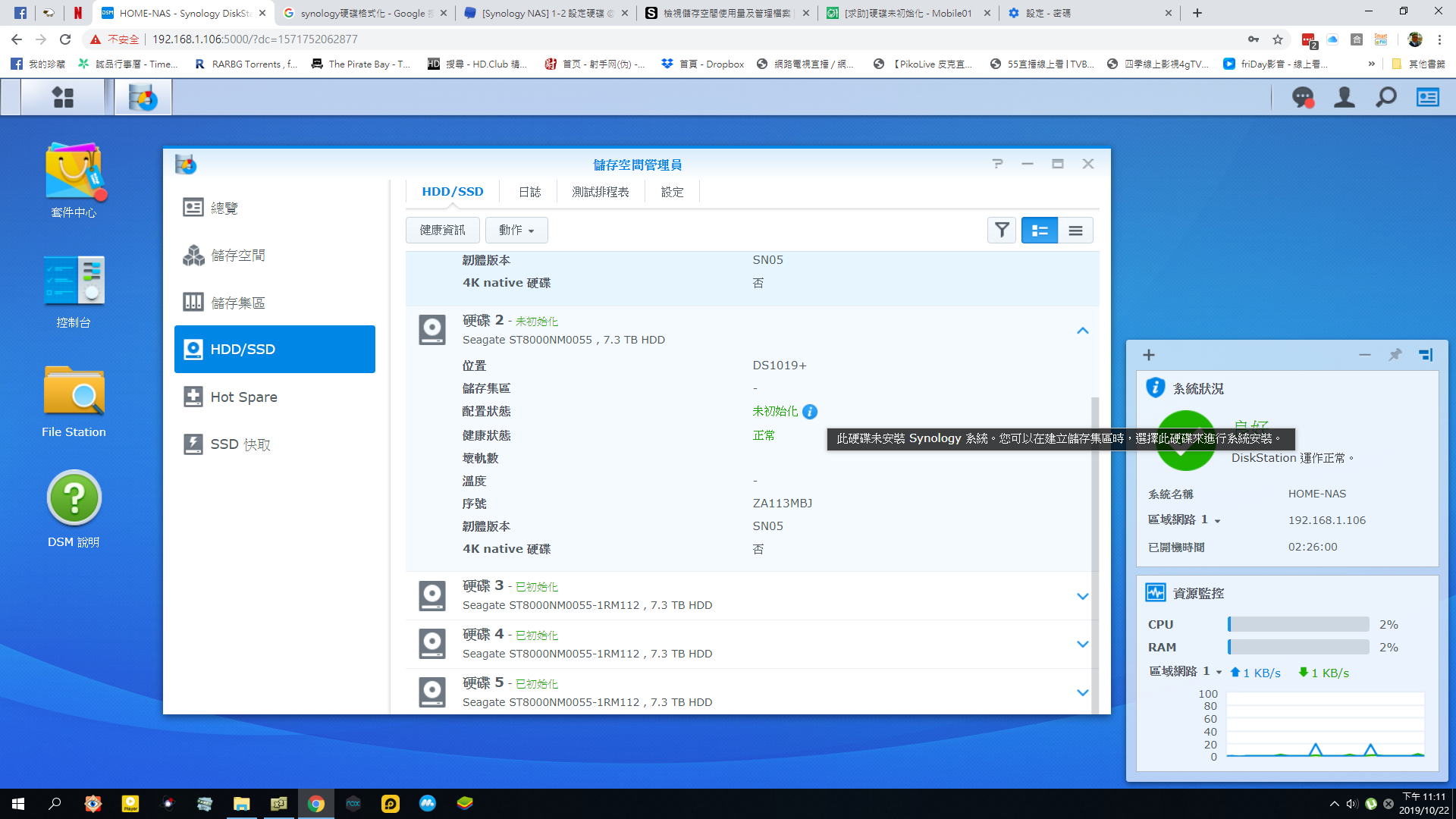
Task: Open the DSM user account options icon
Action: point(1345,97)
